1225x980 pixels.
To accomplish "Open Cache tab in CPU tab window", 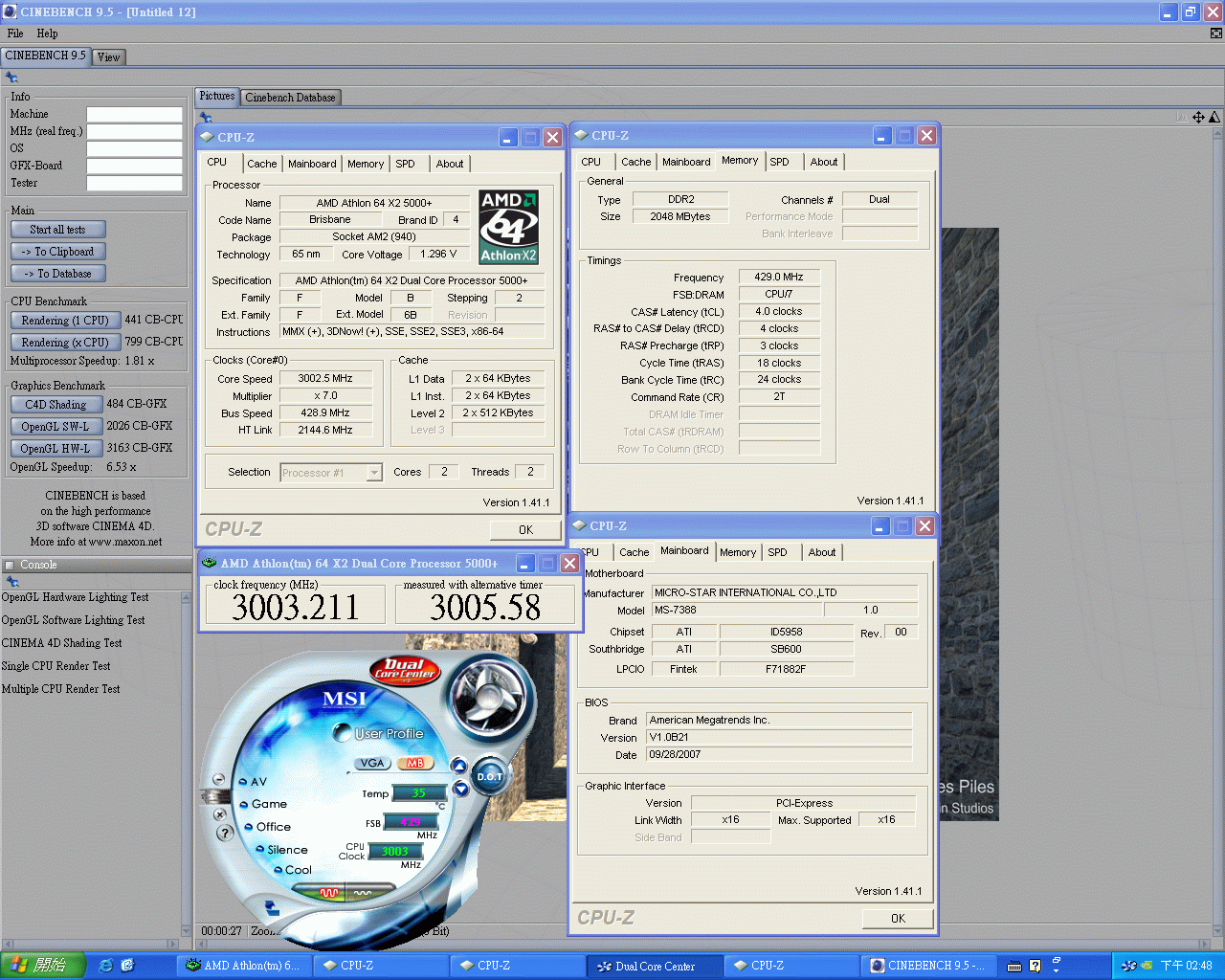I will pyautogui.click(x=261, y=164).
